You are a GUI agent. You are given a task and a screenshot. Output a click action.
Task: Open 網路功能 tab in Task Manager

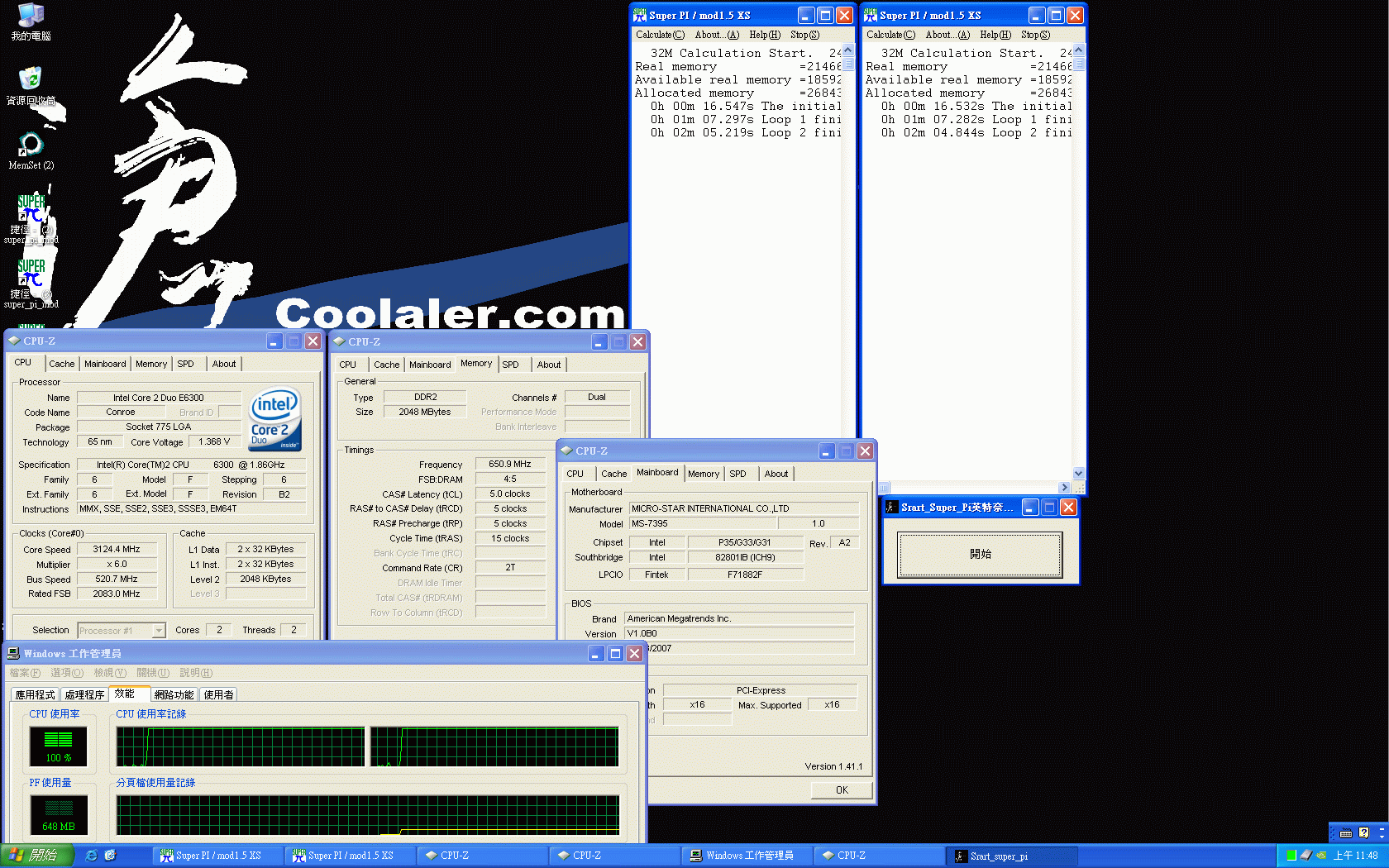(174, 694)
